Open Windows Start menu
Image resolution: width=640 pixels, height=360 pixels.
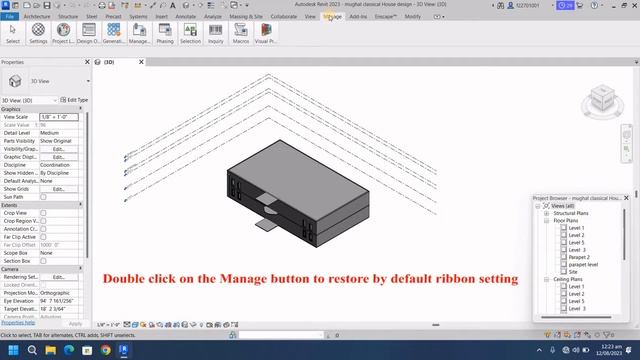[x=13, y=350]
